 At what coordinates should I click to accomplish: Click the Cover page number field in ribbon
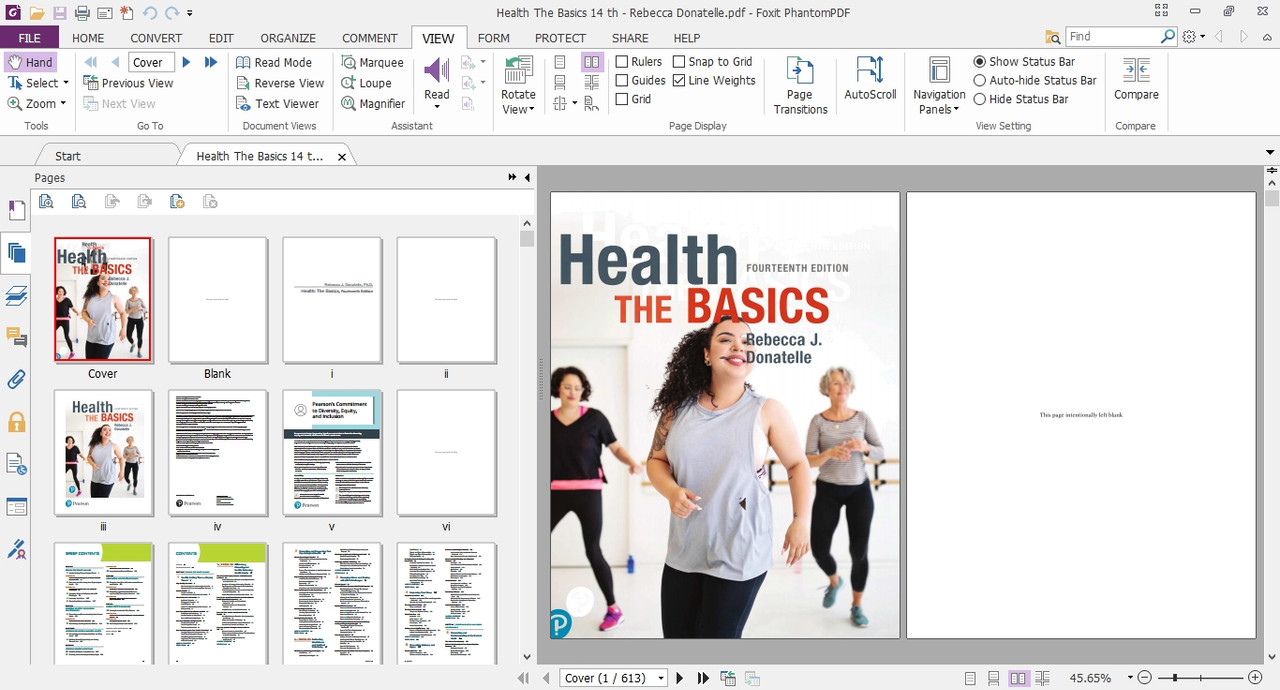tap(151, 62)
